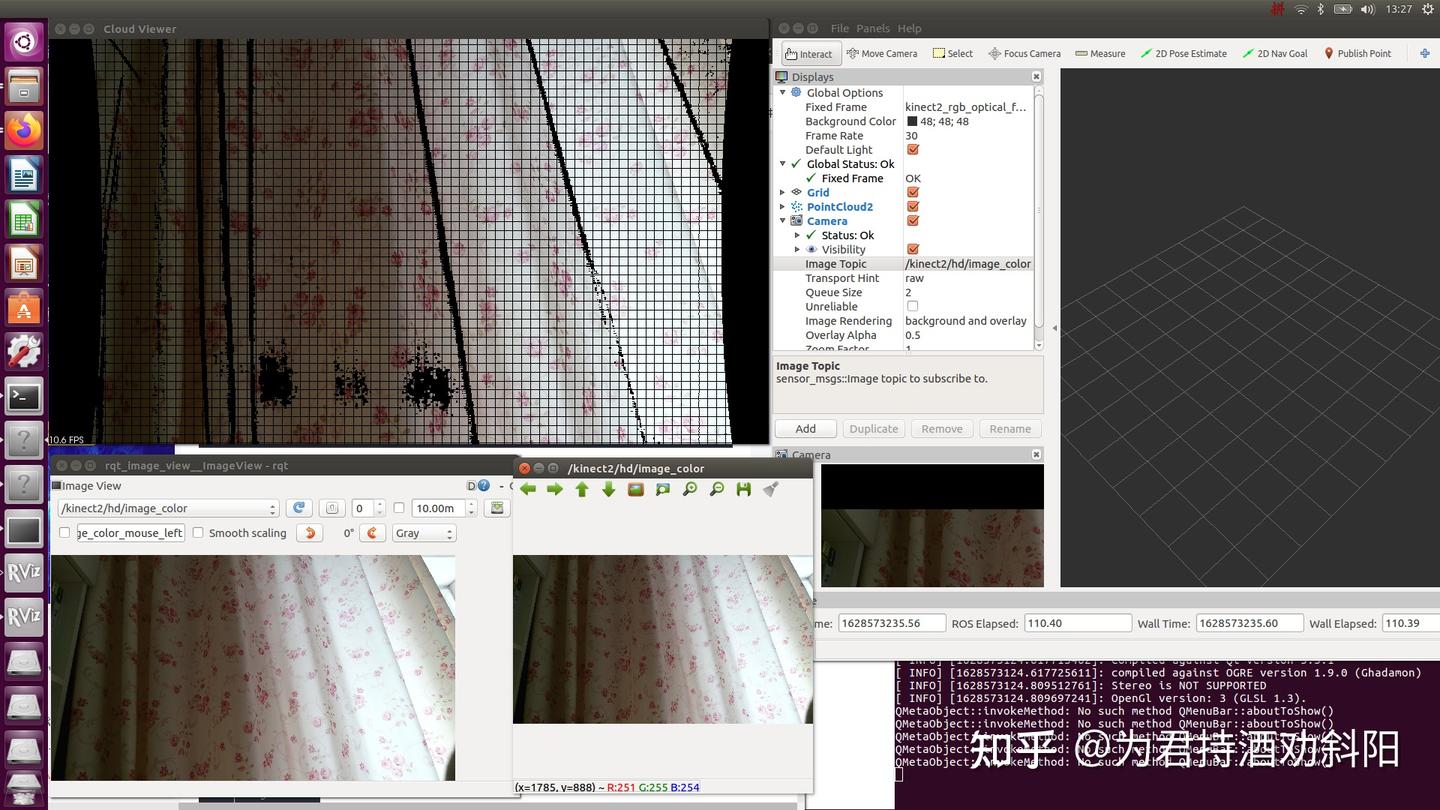This screenshot has height=810, width=1440.
Task: Zoom out using the magnifier icon
Action: [x=715, y=489]
